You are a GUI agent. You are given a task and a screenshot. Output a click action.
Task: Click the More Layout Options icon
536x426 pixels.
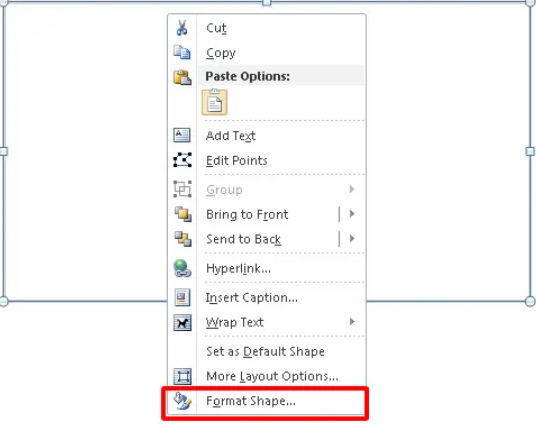[182, 376]
